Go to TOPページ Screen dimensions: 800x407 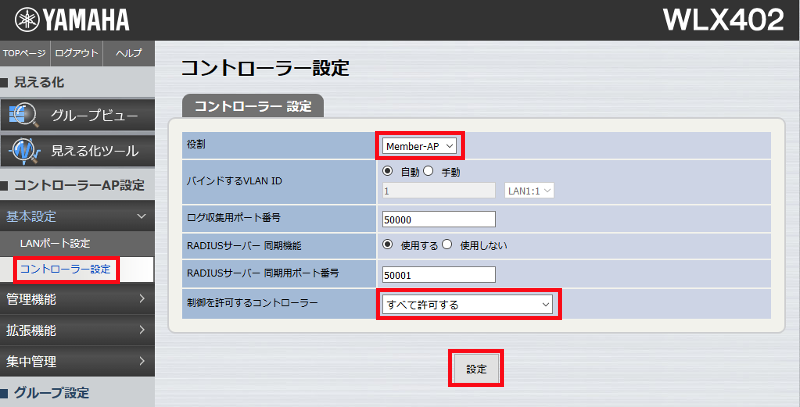[24, 53]
